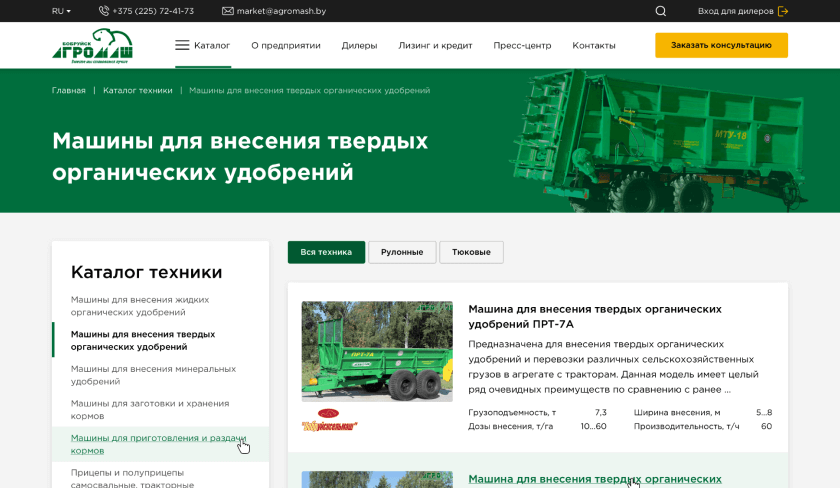
Task: Open the second underlined product title link
Action: (x=595, y=479)
